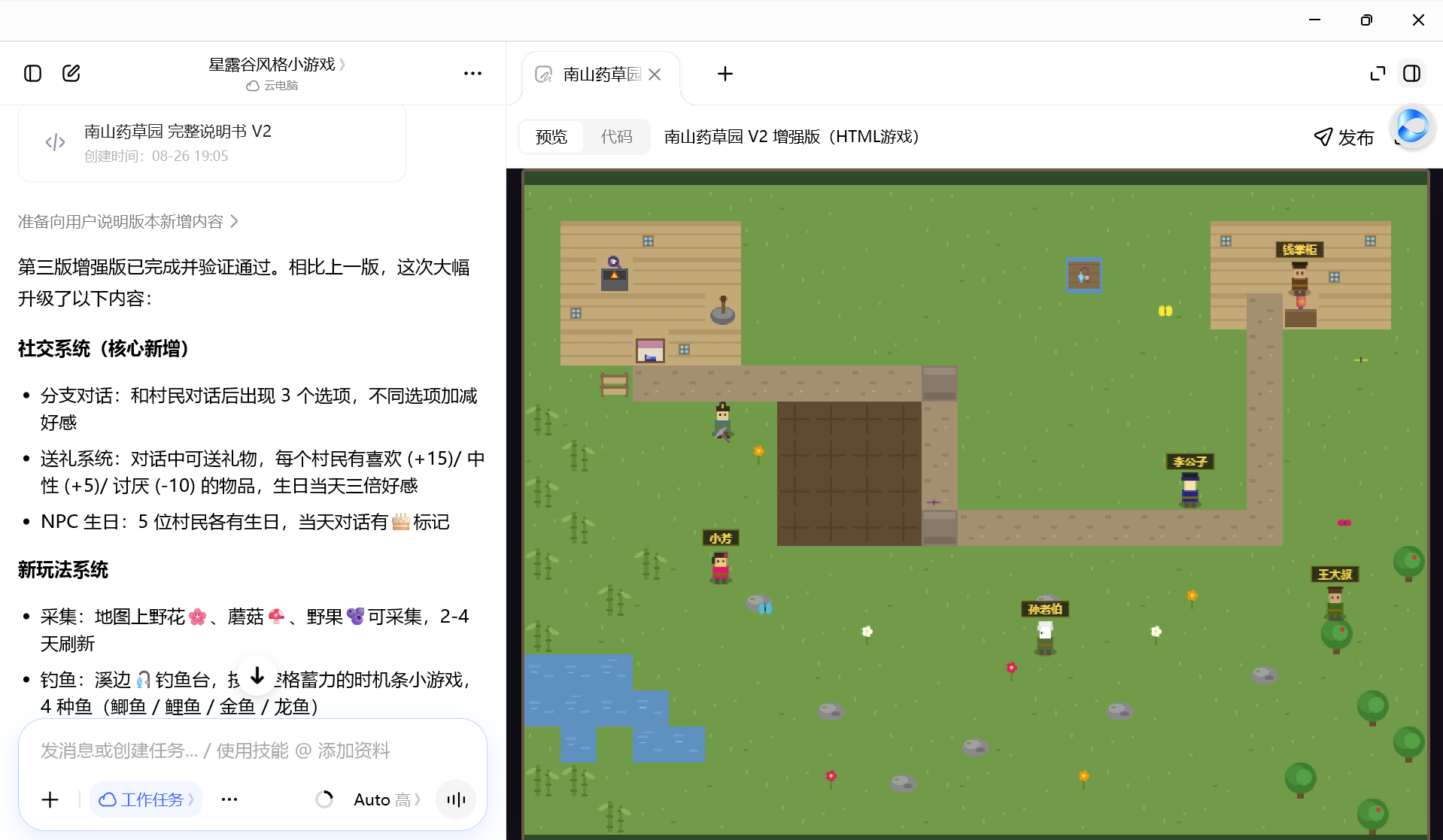Image resolution: width=1443 pixels, height=840 pixels.
Task: Toggle the left sidebar panel icon
Action: [32, 73]
